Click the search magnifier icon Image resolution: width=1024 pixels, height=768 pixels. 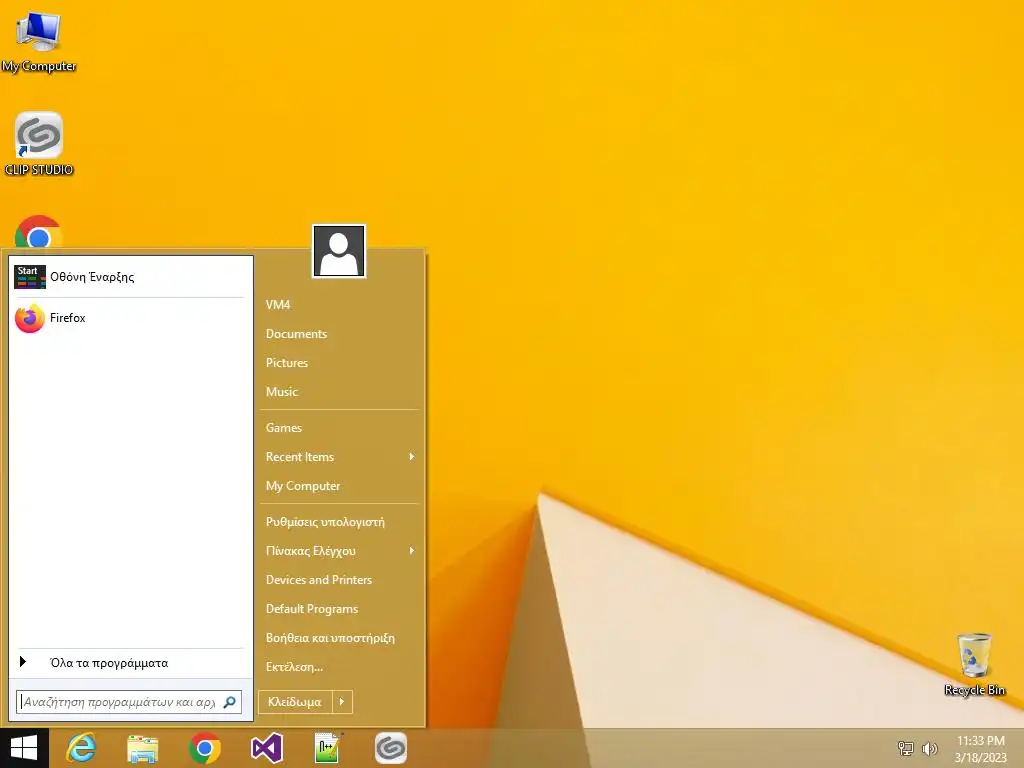[230, 702]
